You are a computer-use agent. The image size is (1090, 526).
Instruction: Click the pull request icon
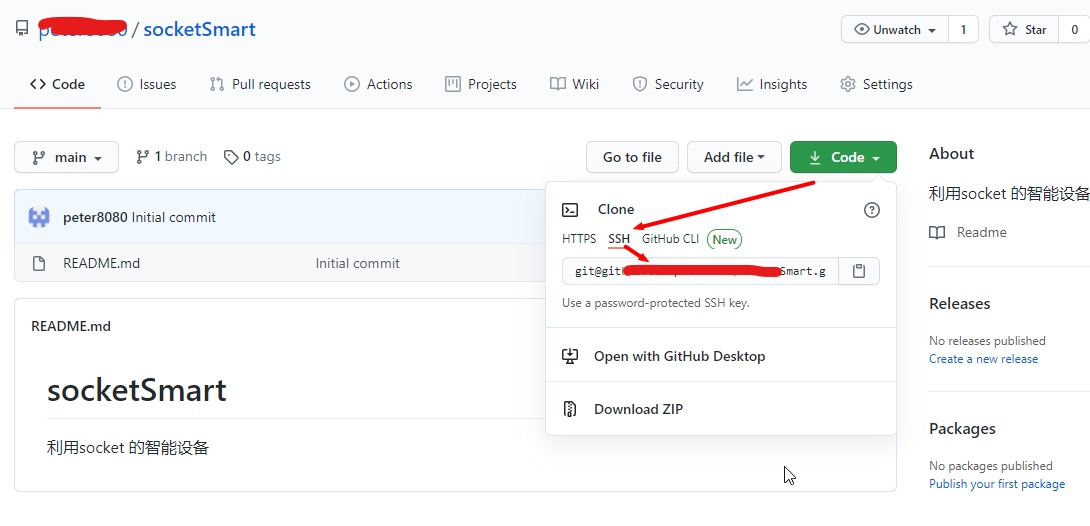click(216, 84)
